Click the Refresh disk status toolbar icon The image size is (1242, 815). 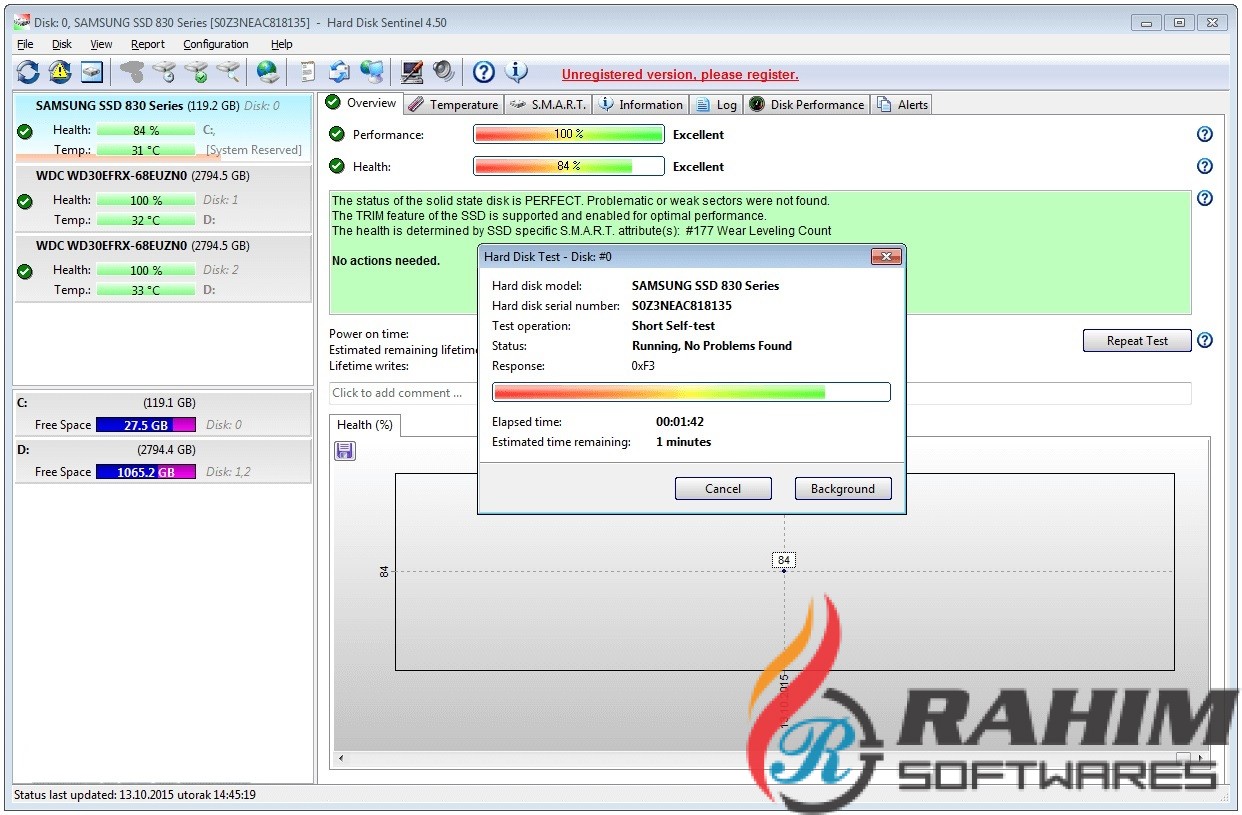28,72
